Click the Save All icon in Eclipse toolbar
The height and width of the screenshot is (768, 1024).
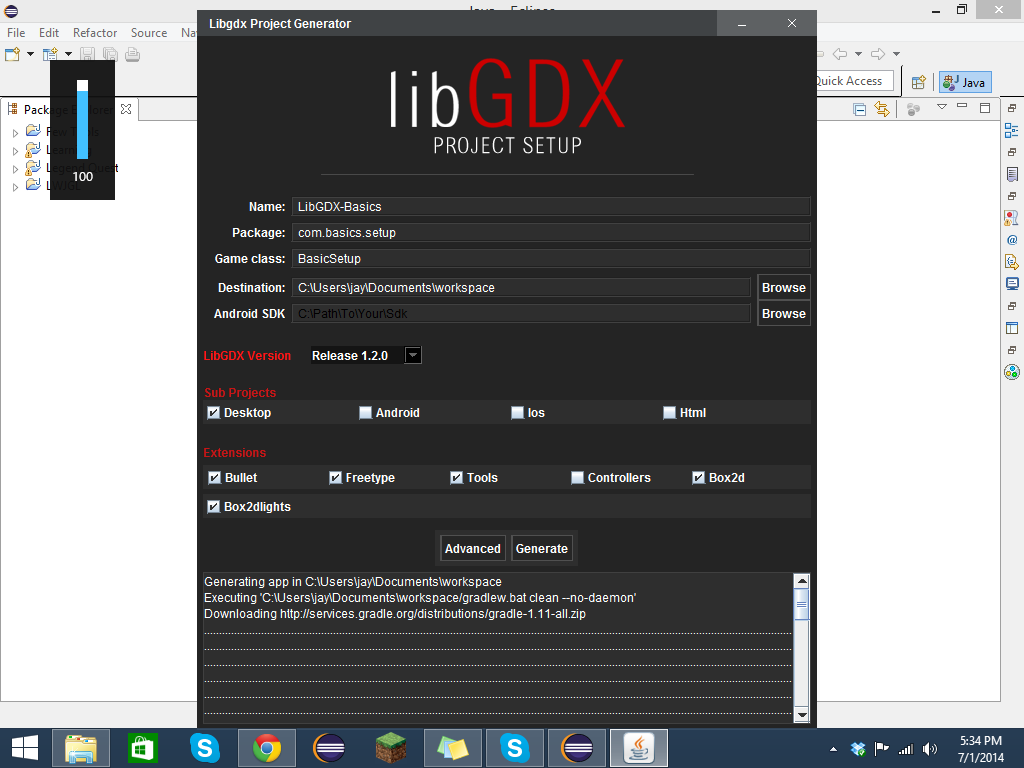[x=110, y=54]
